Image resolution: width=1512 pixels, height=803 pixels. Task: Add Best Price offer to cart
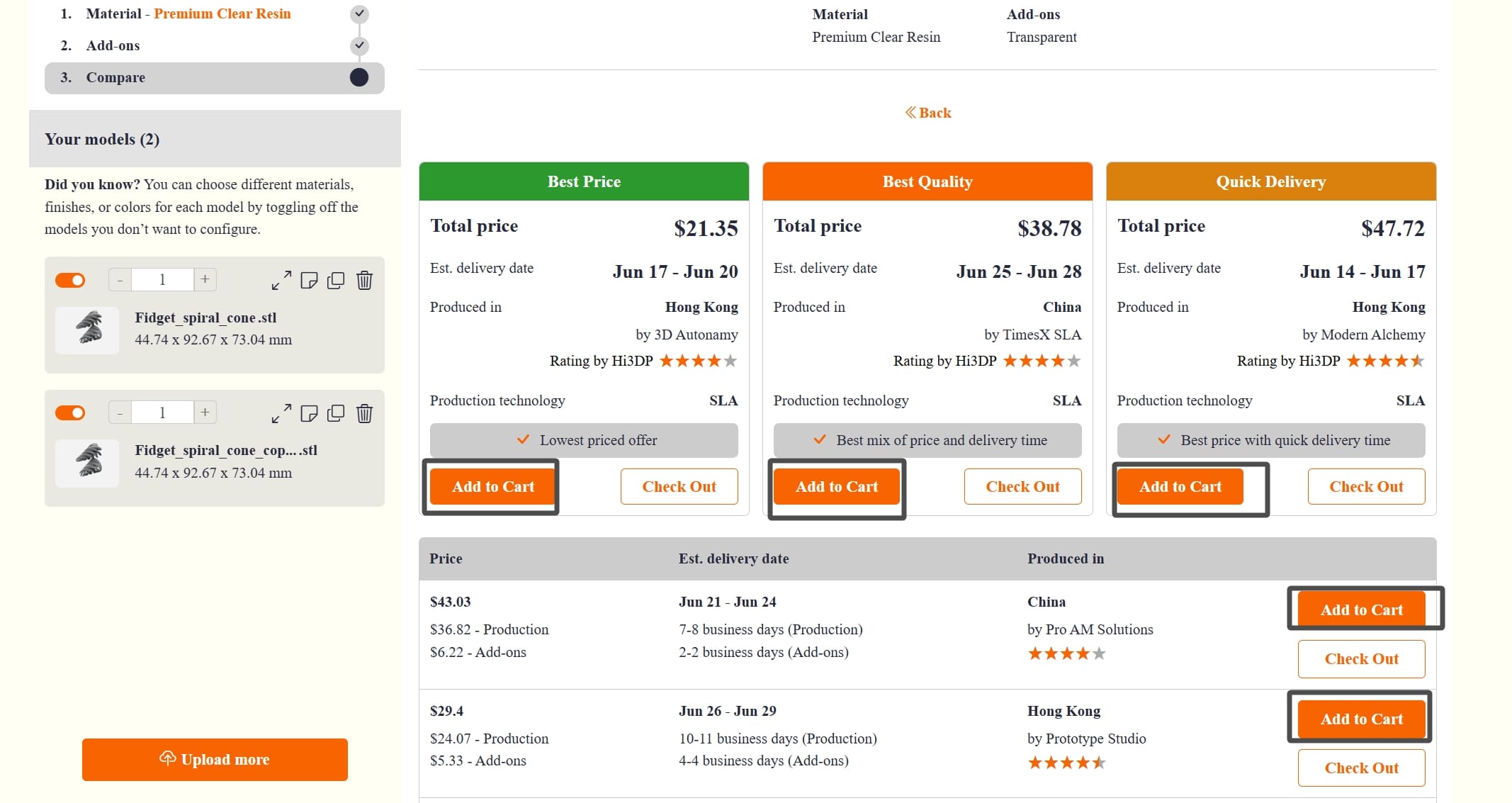[x=492, y=486]
